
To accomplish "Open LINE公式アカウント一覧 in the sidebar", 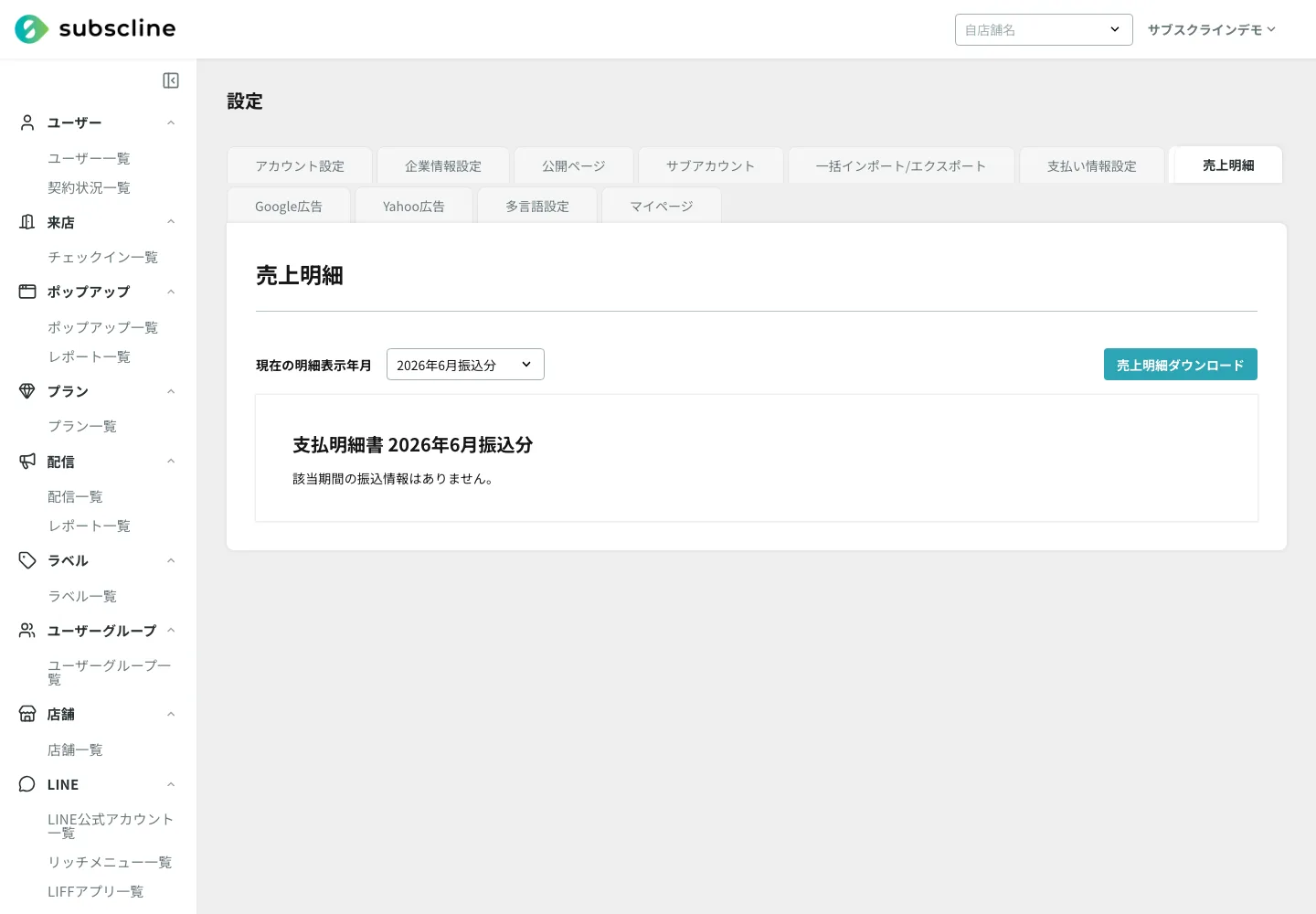I will [111, 826].
